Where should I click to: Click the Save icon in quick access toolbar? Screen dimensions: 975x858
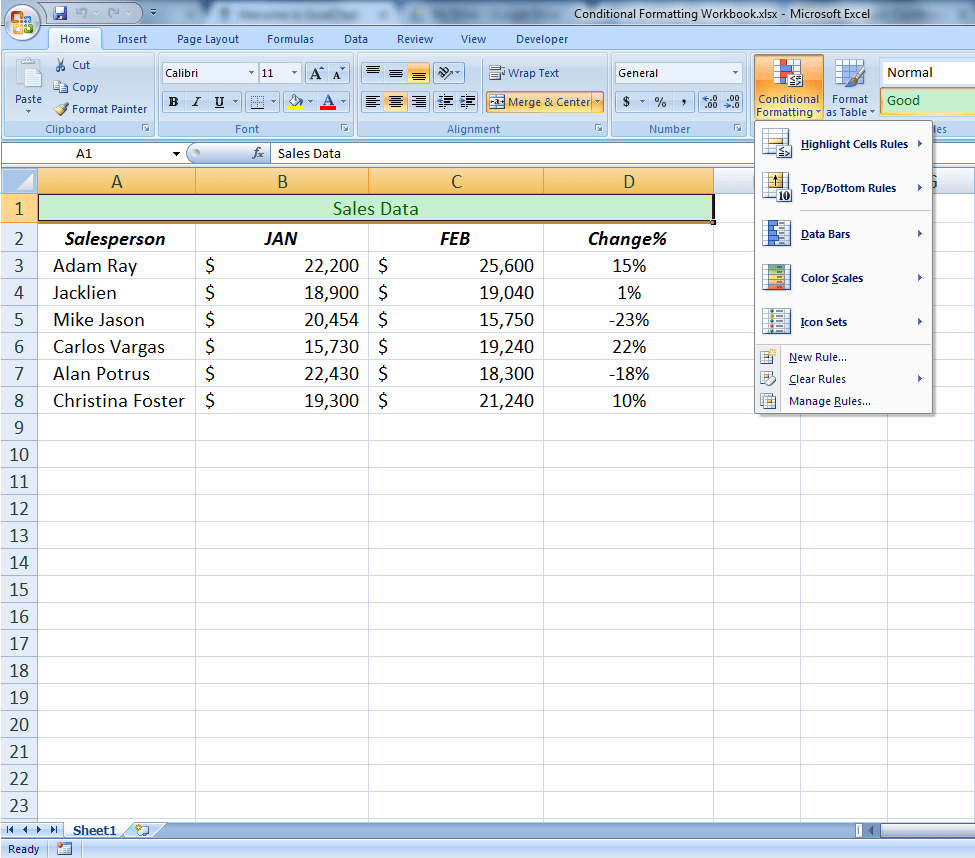[x=60, y=13]
